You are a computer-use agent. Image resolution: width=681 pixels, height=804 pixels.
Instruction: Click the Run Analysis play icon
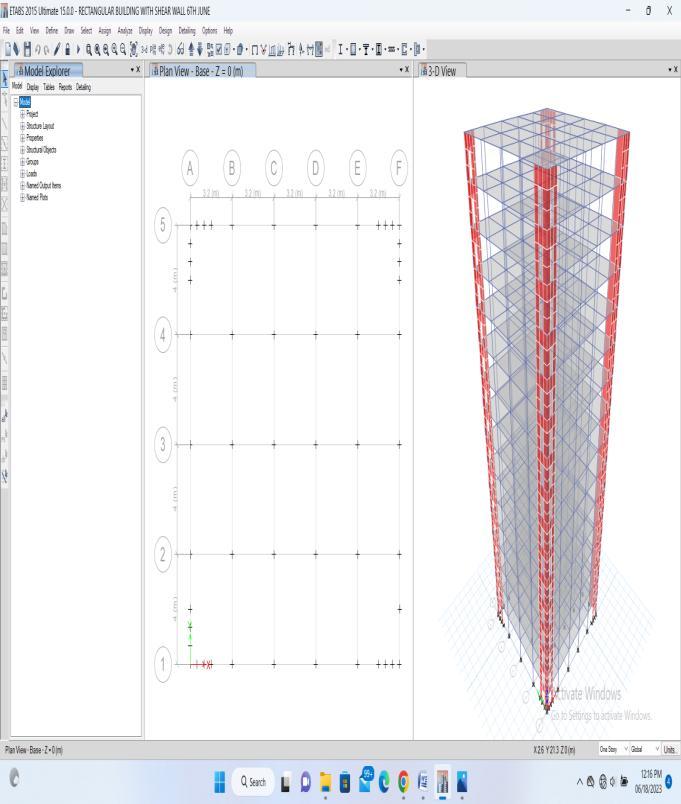[78, 49]
